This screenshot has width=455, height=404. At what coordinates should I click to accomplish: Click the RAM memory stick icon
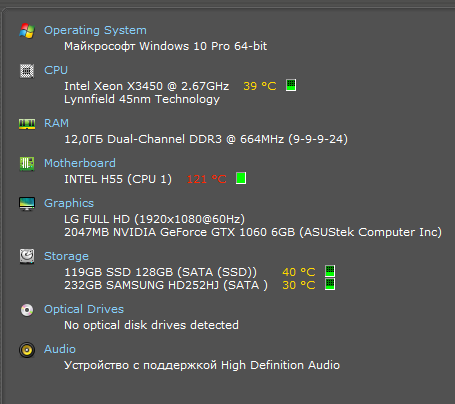click(27, 124)
